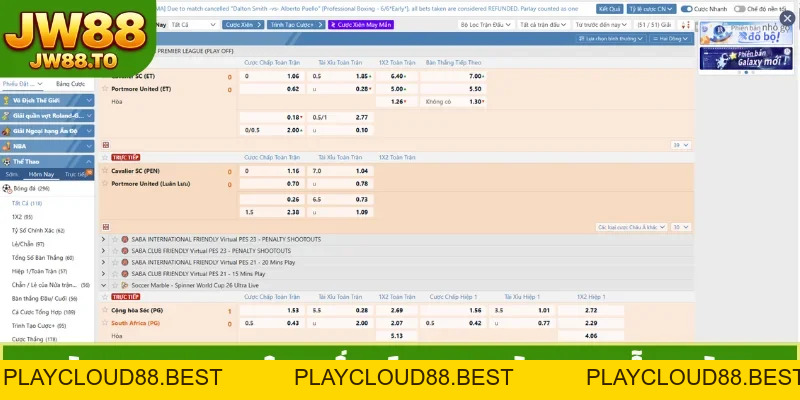Click the Kết Quả button

tap(610, 9)
